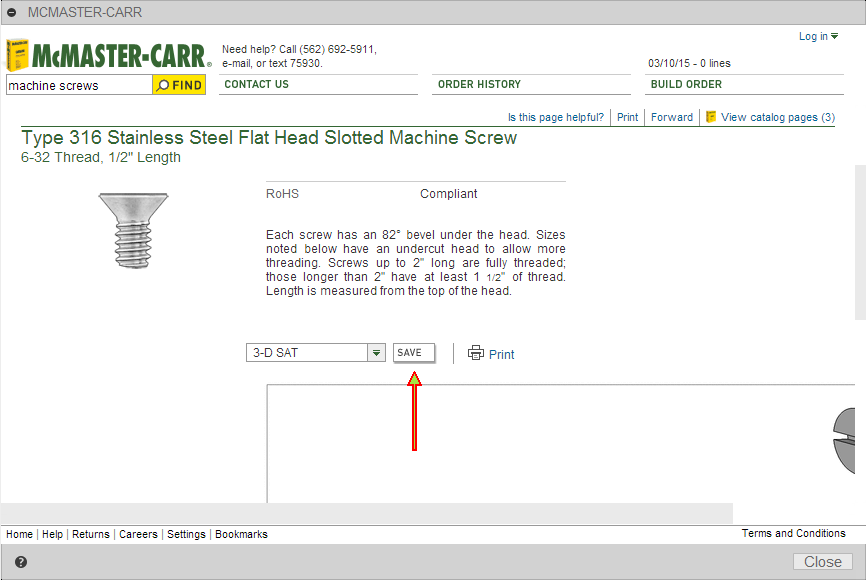
Task: Click the circle icon beside MCMASTER-CARR title
Action: tap(12, 11)
